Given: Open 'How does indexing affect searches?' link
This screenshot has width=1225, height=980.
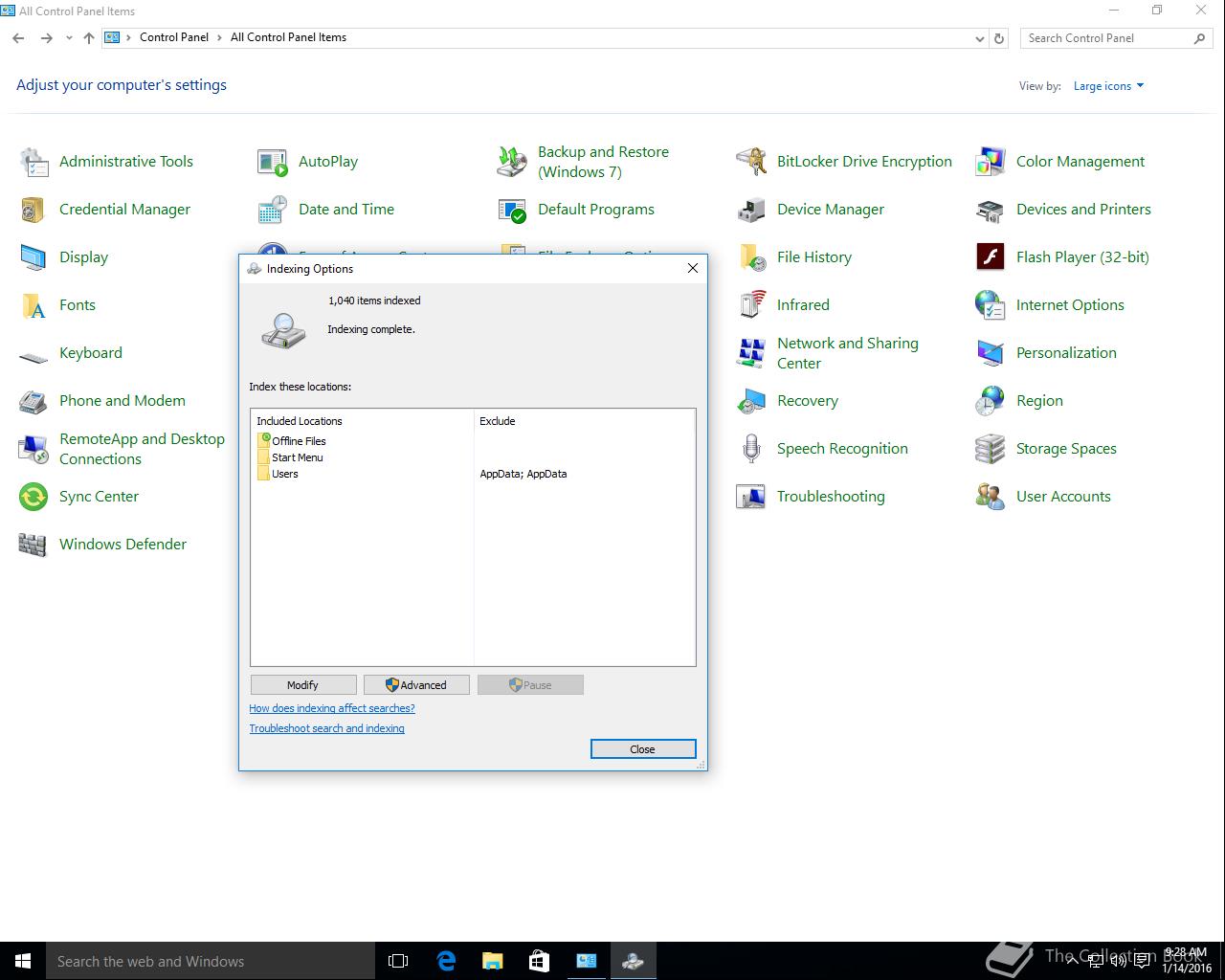Looking at the screenshot, I should 332,708.
